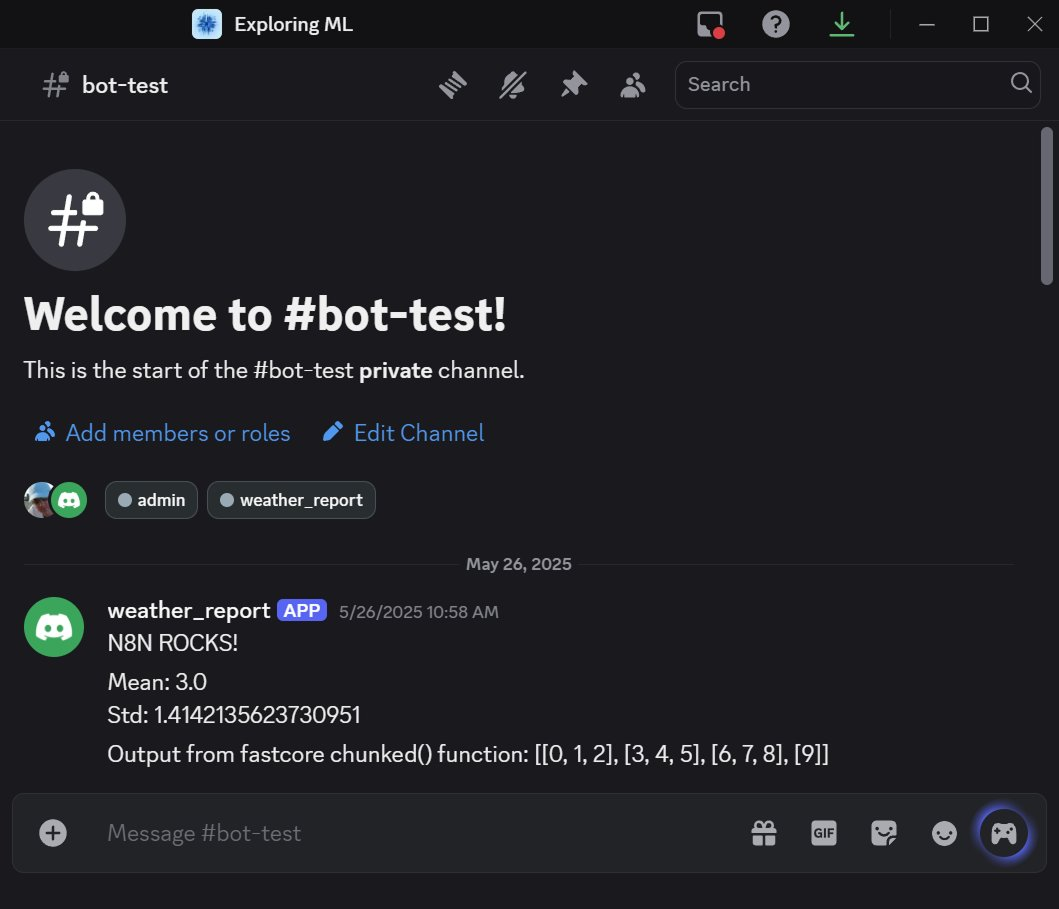
Task: Open the GIF picker
Action: pos(823,832)
